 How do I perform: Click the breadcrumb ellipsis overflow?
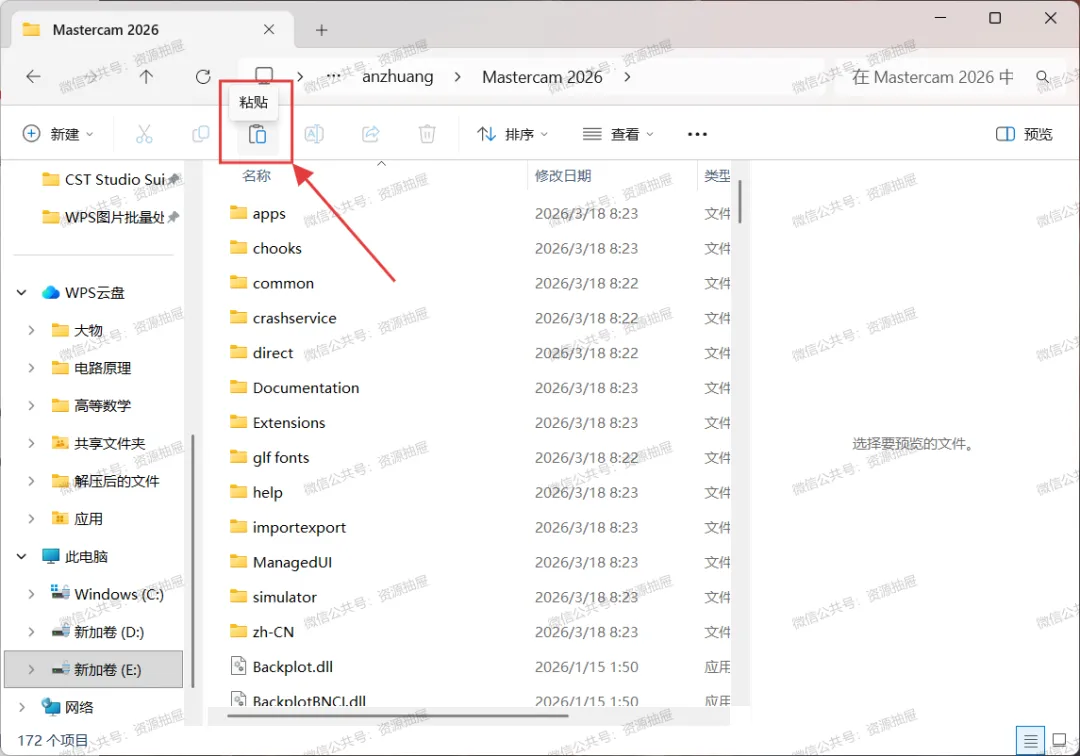click(x=333, y=76)
